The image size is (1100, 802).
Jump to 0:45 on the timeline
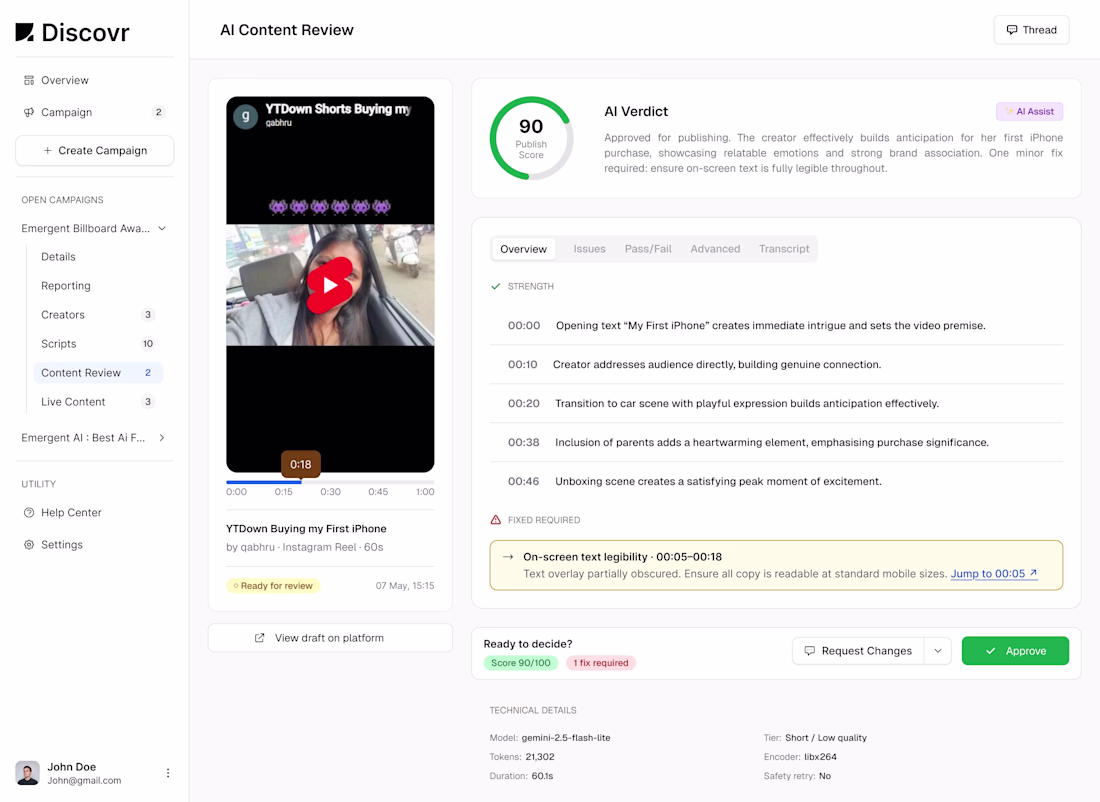(378, 492)
